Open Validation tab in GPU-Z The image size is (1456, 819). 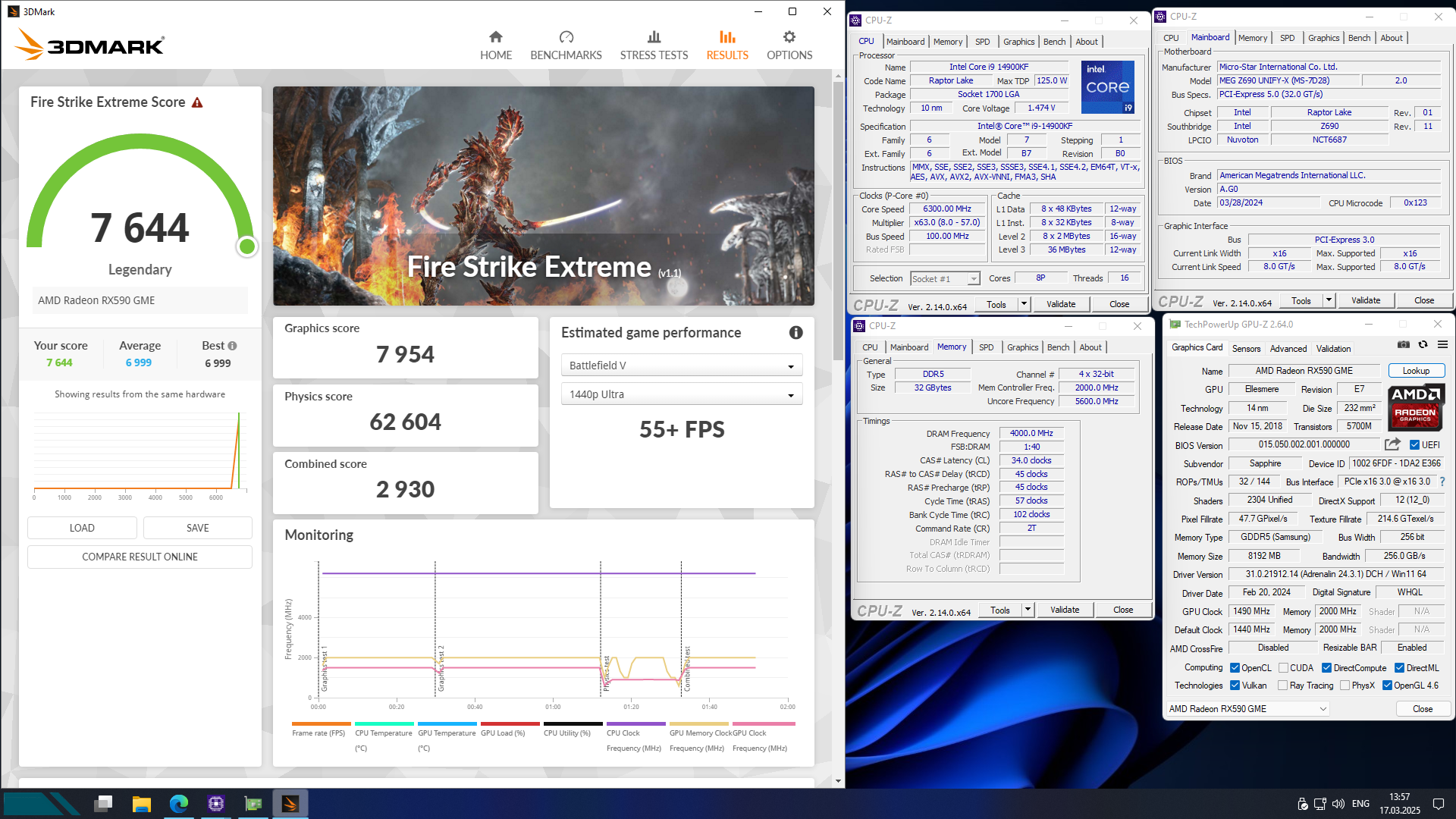(1333, 349)
